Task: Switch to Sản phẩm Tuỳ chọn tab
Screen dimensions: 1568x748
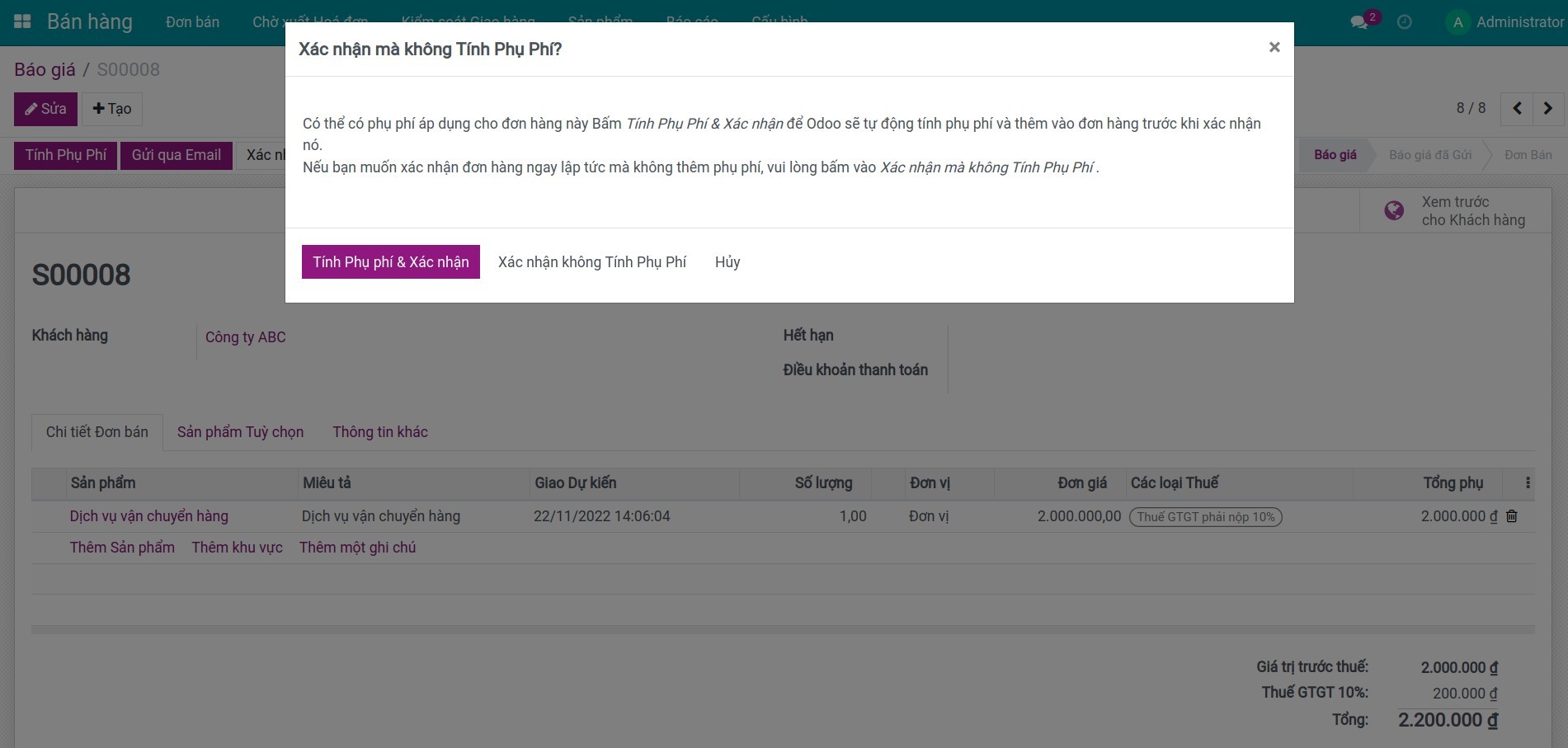Action: (240, 432)
